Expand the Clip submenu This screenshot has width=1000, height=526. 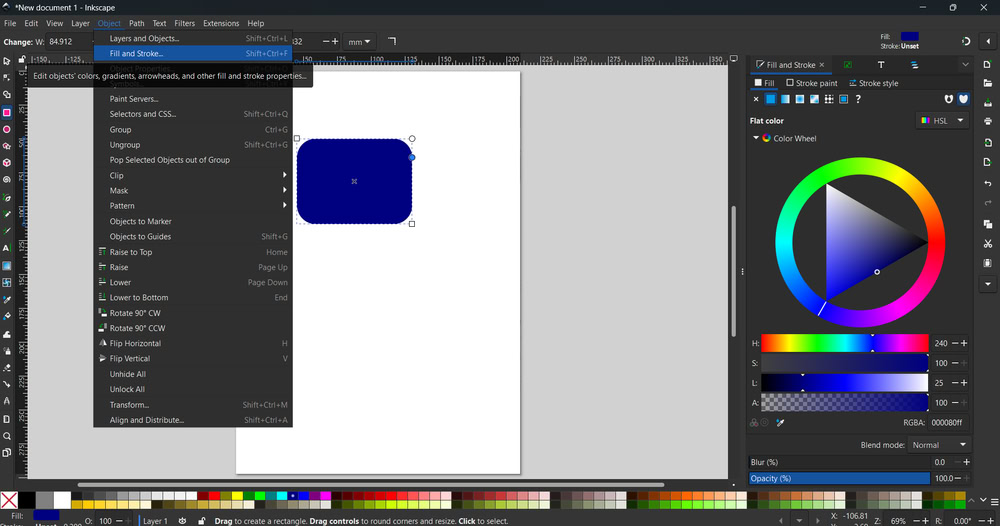click(x=193, y=175)
